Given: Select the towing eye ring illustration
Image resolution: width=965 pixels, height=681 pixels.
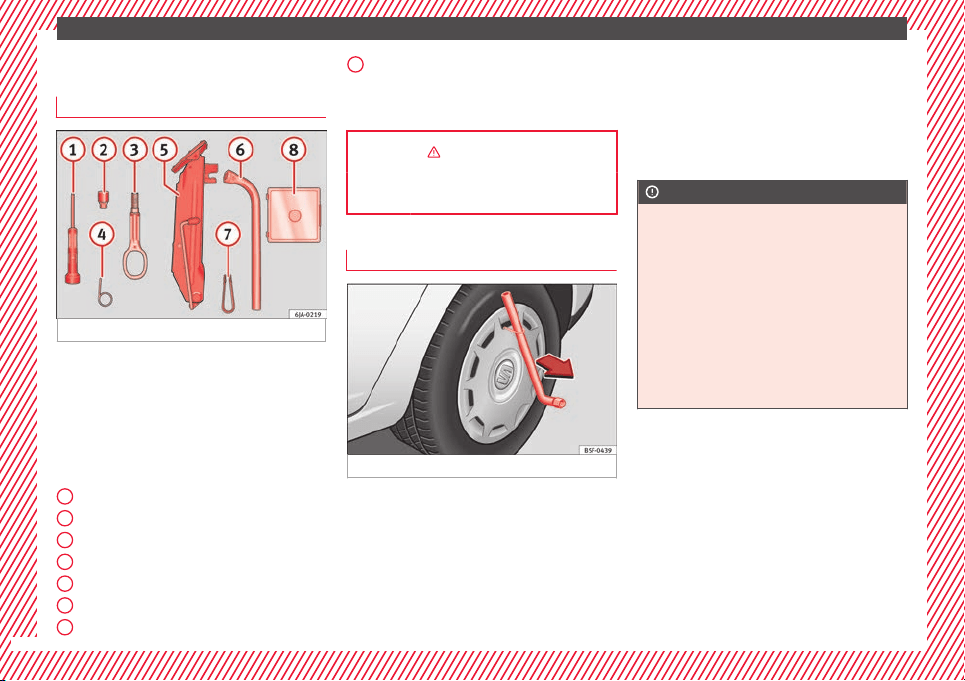Looking at the screenshot, I should (135, 237).
